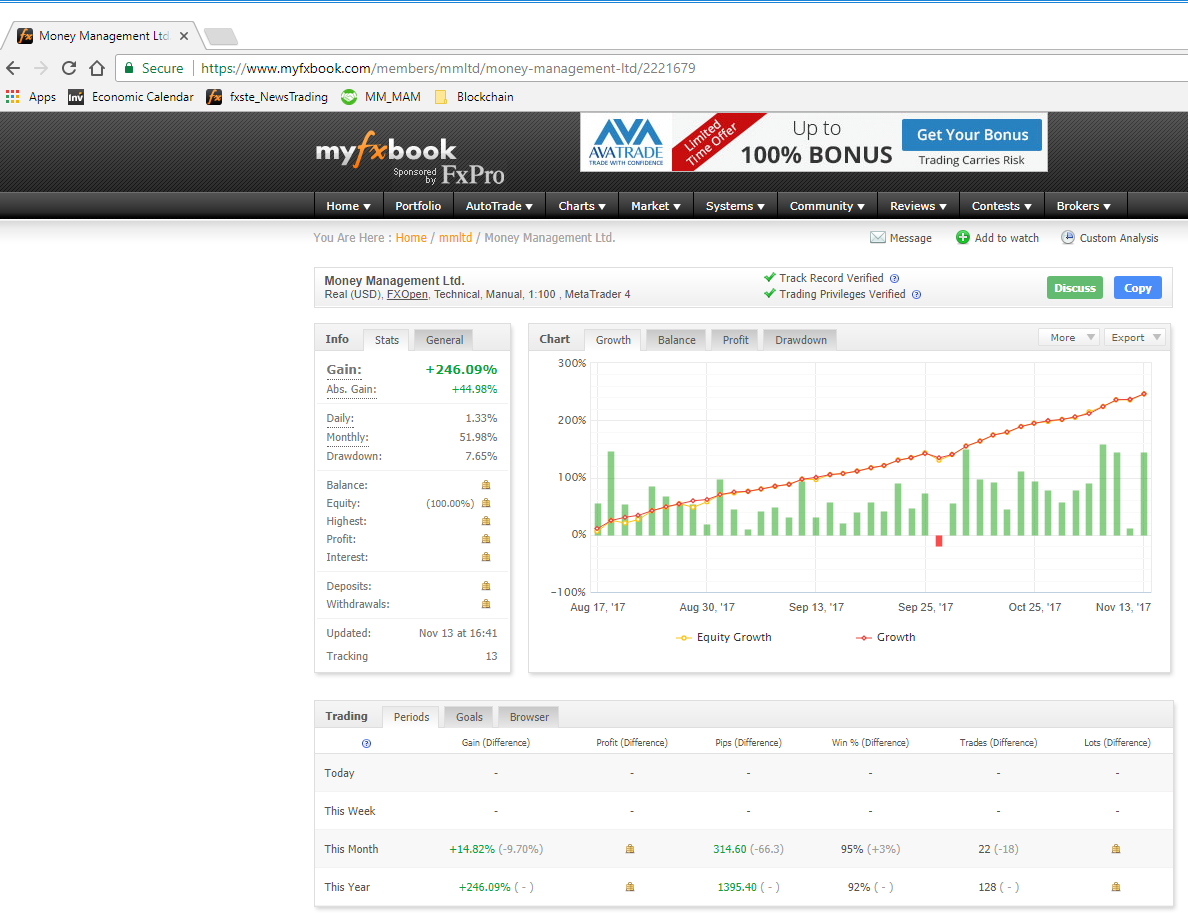Send a message via the envelope icon
The width and height of the screenshot is (1188, 918).
pos(877,238)
